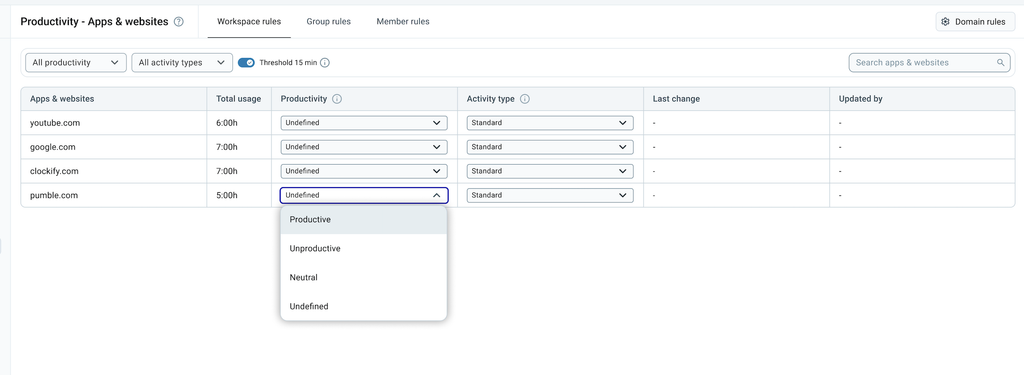Open the activity type dropdown for clockify.com
Image resolution: width=1024 pixels, height=375 pixels.
click(550, 171)
